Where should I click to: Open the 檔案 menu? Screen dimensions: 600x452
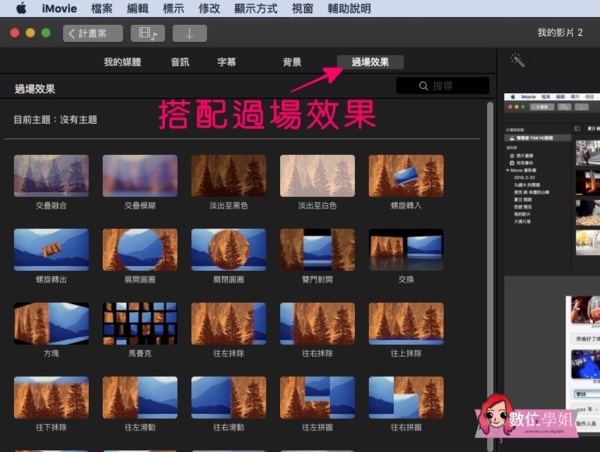pyautogui.click(x=102, y=8)
